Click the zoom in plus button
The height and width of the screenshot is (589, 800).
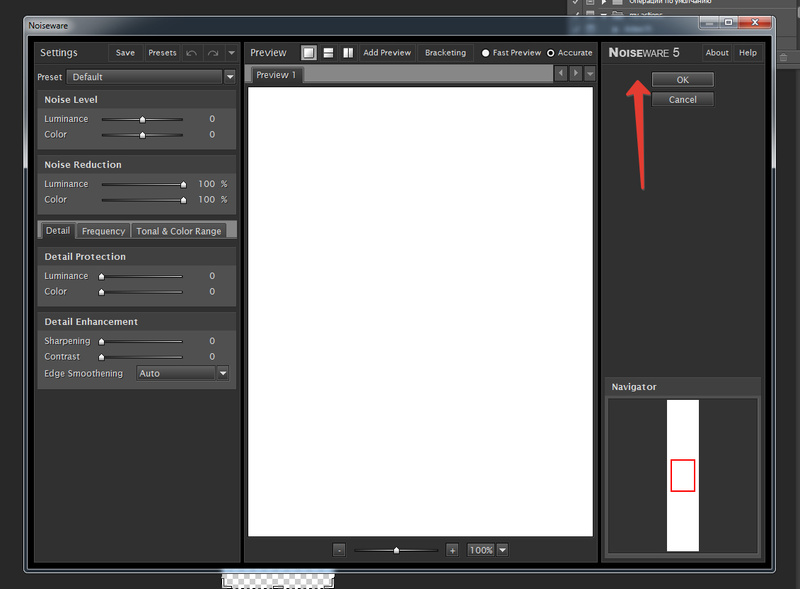point(452,550)
